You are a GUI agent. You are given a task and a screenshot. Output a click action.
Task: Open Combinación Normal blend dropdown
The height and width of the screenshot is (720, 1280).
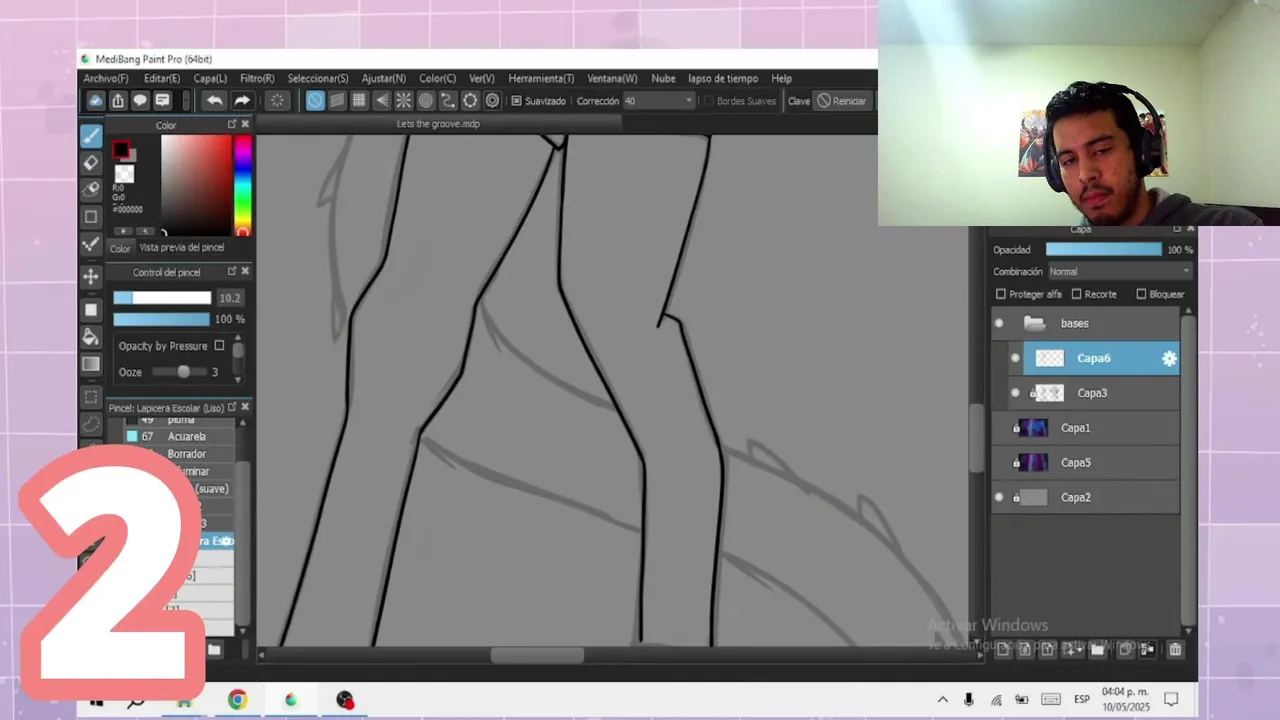pos(1119,271)
